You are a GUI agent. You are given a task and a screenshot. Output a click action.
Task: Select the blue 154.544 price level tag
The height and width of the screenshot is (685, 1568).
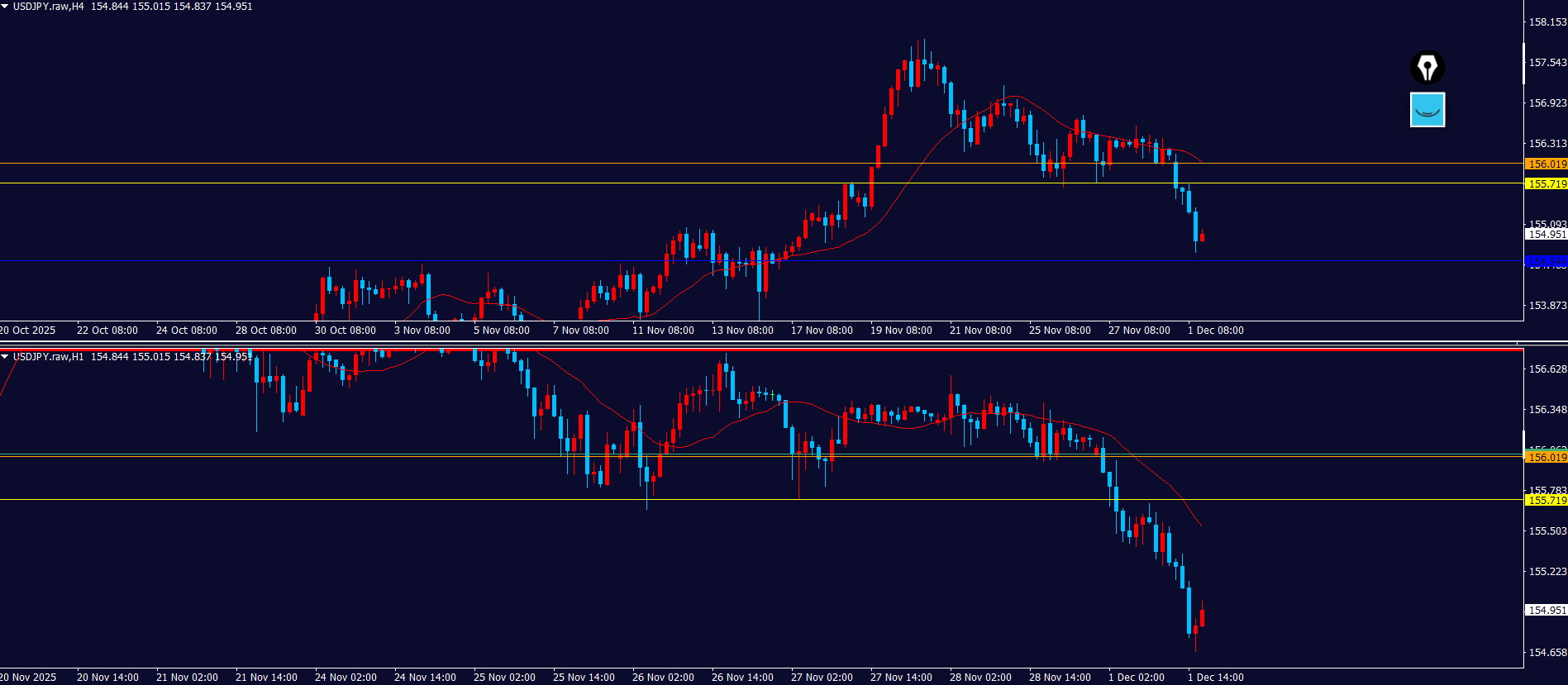click(x=1546, y=262)
